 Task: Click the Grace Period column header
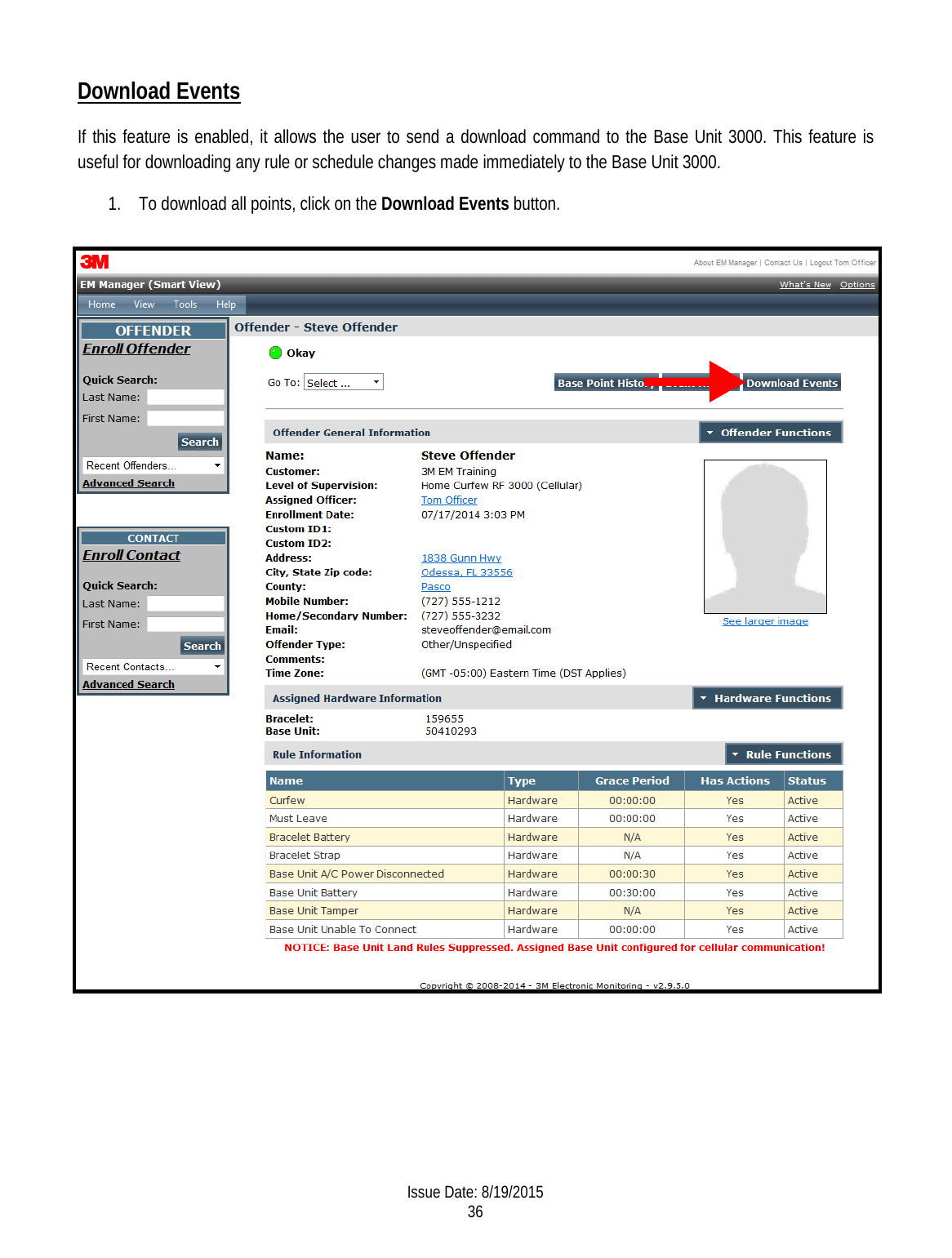coord(632,780)
